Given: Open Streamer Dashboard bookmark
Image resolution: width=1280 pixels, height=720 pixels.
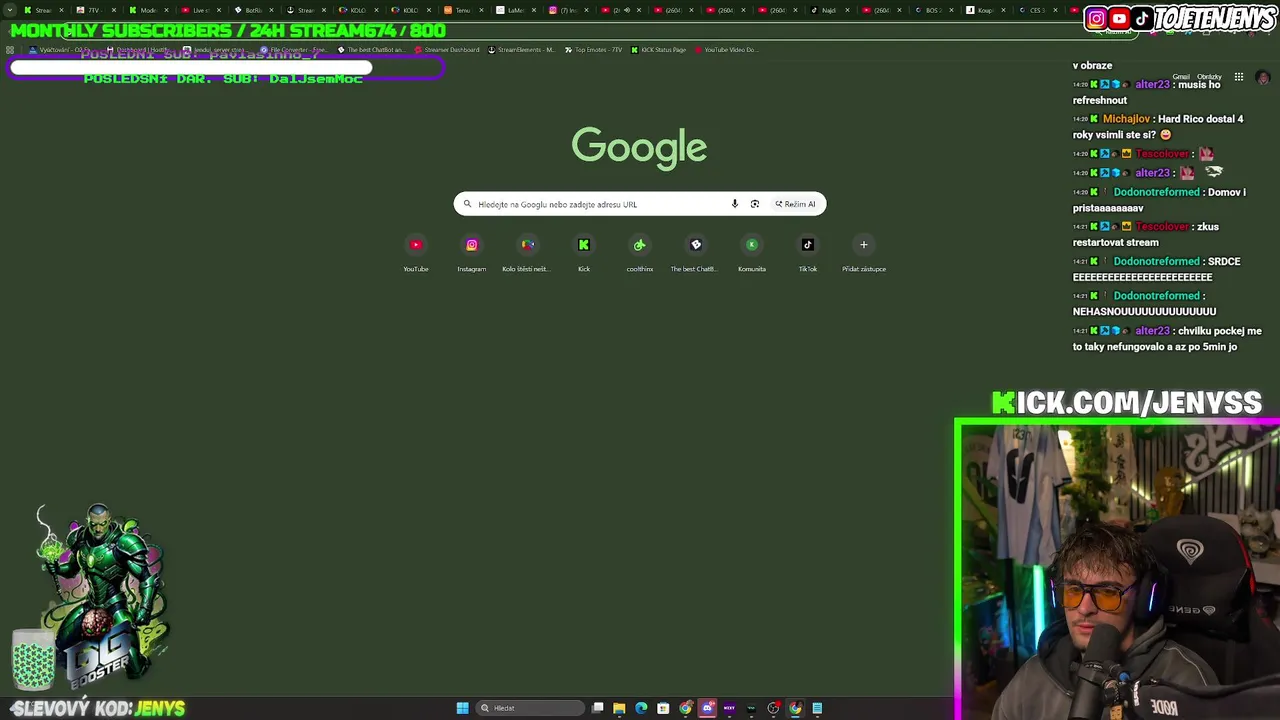Looking at the screenshot, I should [x=446, y=50].
